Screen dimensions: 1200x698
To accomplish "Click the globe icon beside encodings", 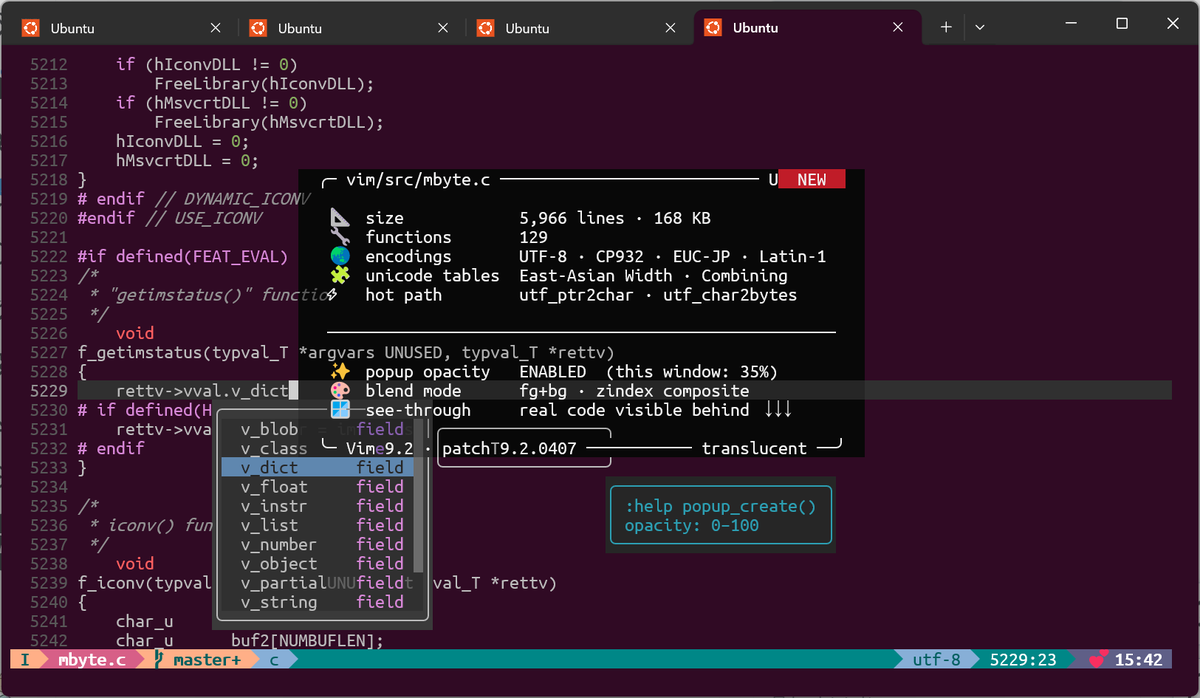I will pos(340,256).
